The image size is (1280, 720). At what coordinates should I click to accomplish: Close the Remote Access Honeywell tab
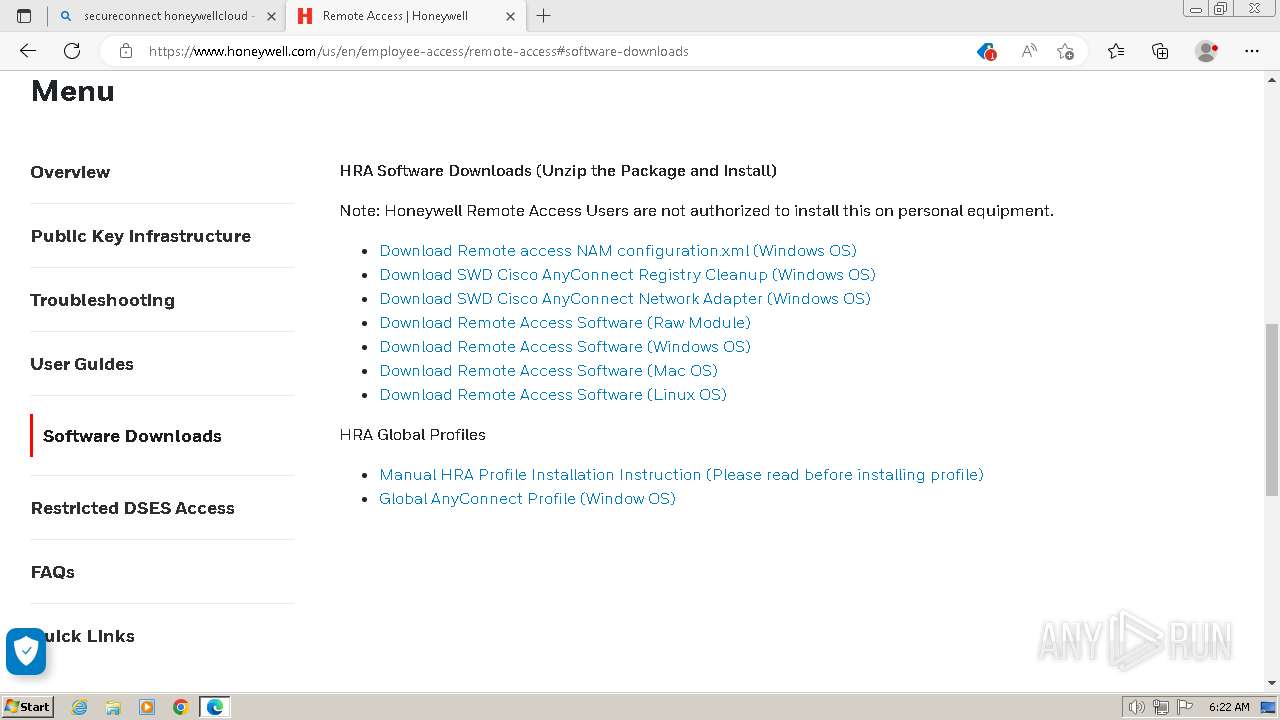coord(510,16)
